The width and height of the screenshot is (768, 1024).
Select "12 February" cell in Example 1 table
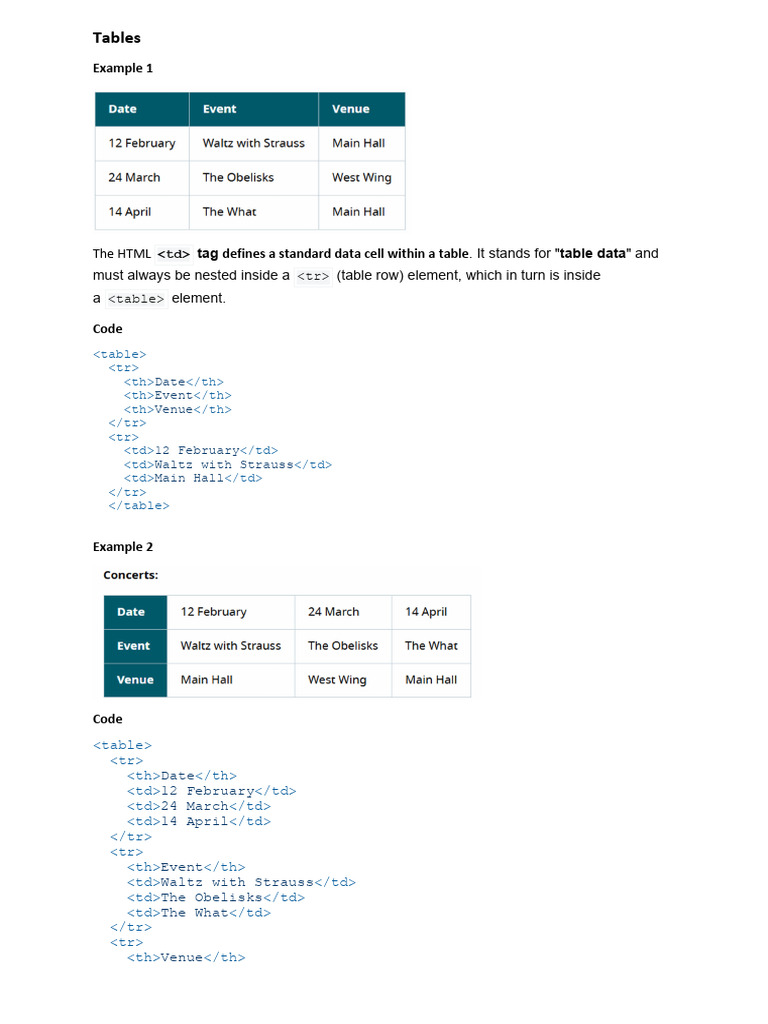coord(142,143)
